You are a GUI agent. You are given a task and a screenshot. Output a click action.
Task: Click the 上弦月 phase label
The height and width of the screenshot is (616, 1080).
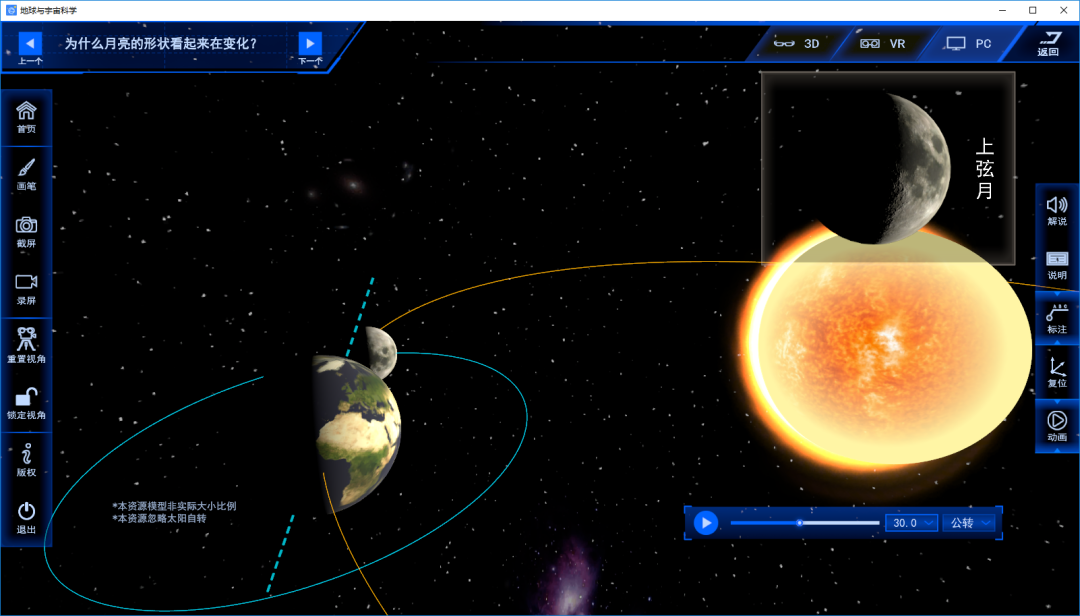pyautogui.click(x=984, y=168)
